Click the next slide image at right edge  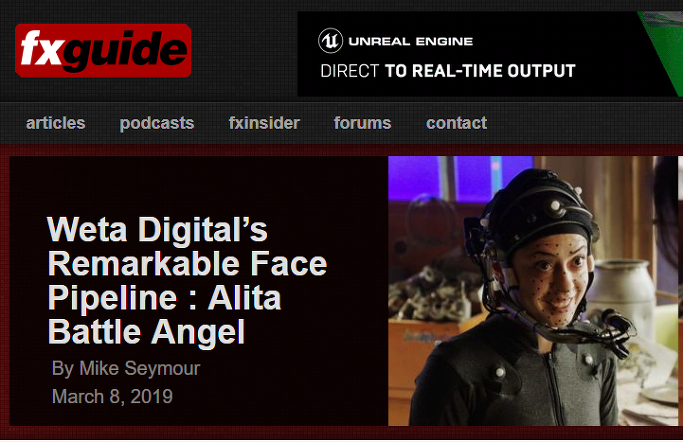pyautogui.click(x=680, y=291)
